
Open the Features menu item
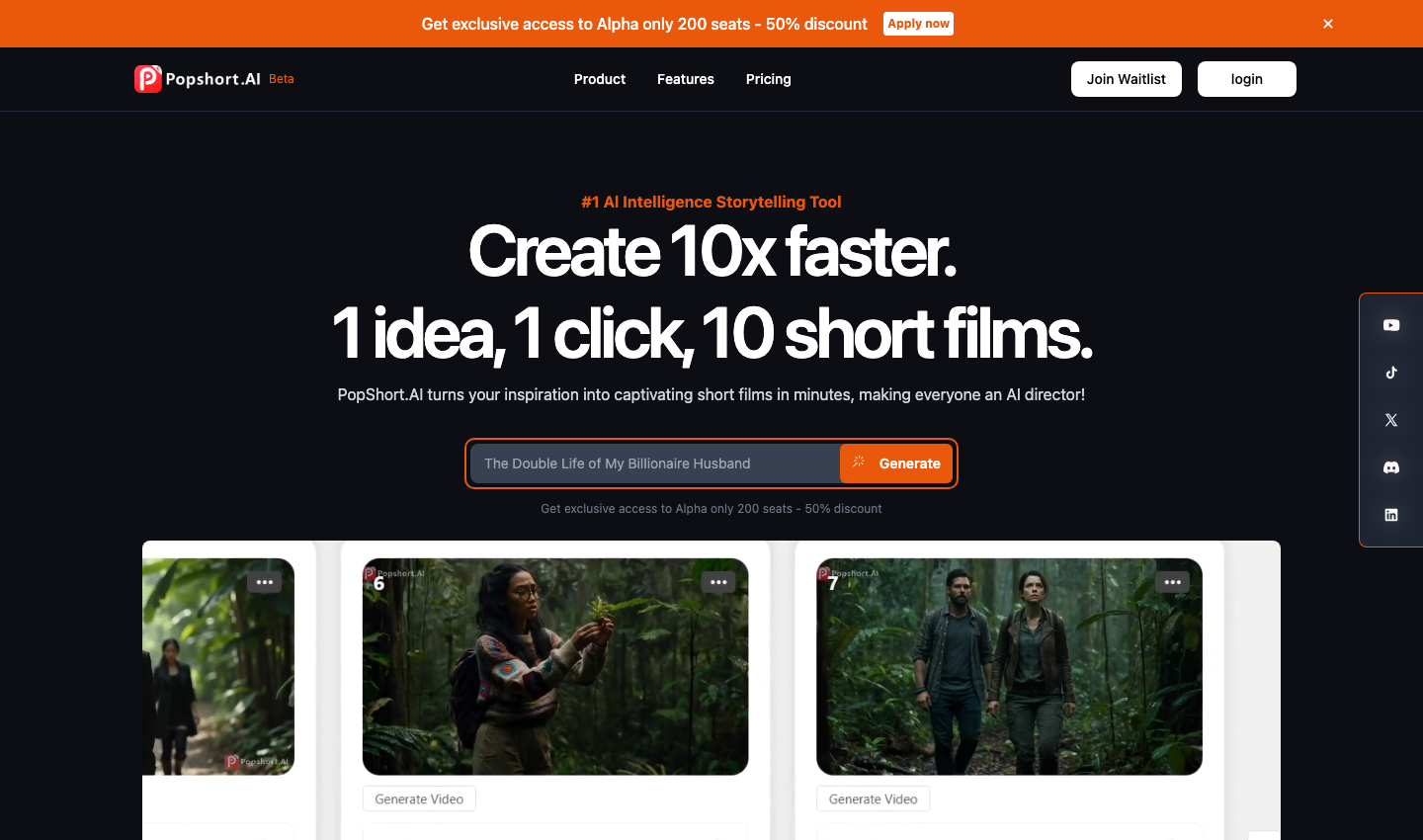tap(686, 79)
